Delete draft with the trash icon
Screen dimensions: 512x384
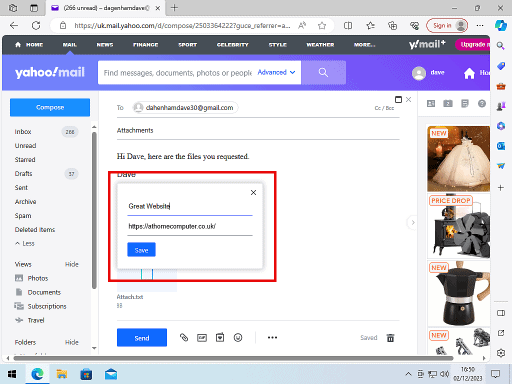pos(390,338)
